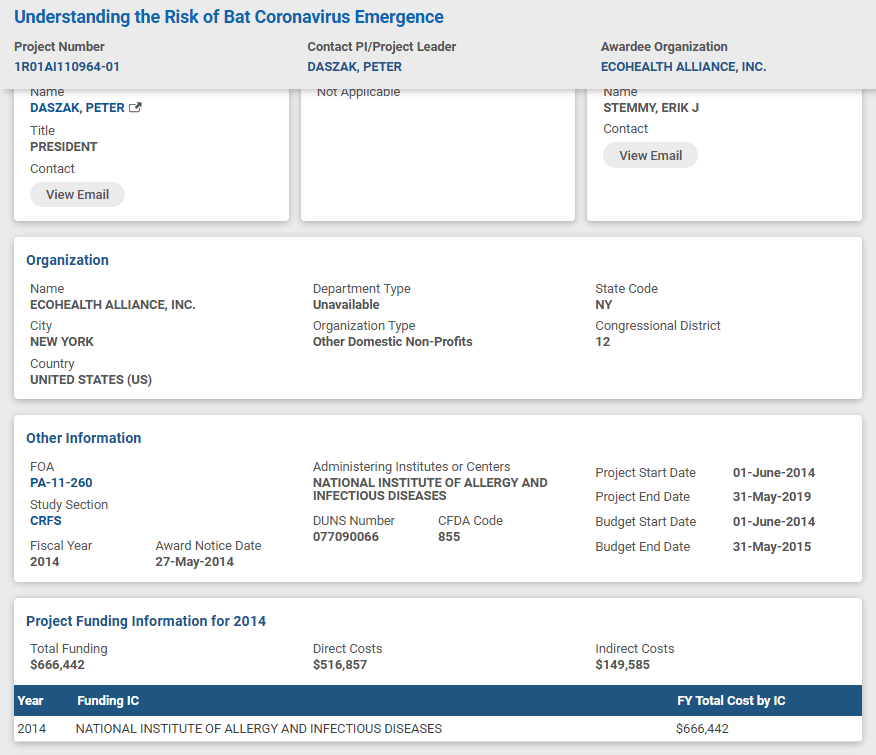
Task: Open the CRFS study section link
Action: (x=47, y=521)
